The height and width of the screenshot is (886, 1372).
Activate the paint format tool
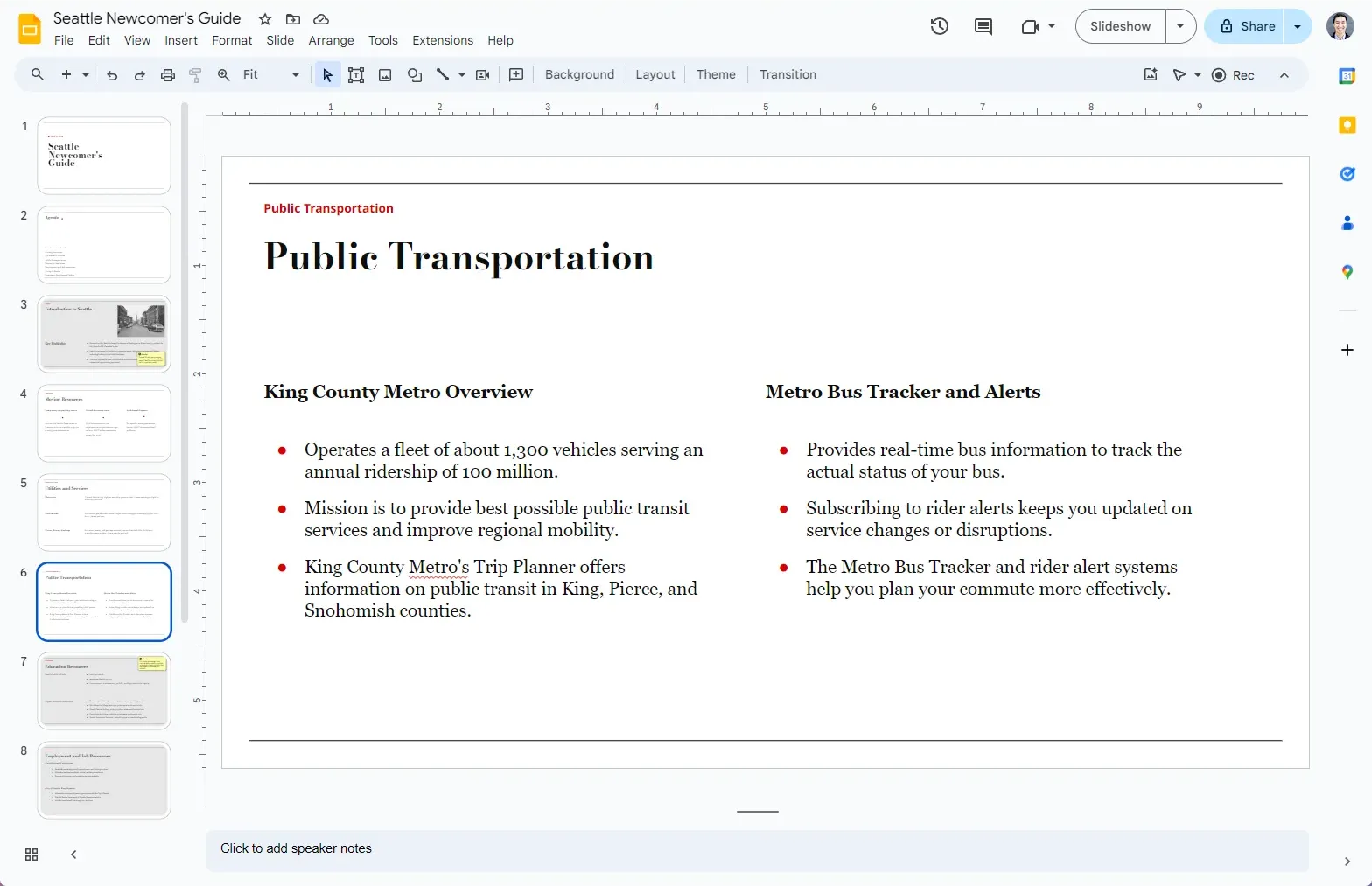tap(196, 74)
